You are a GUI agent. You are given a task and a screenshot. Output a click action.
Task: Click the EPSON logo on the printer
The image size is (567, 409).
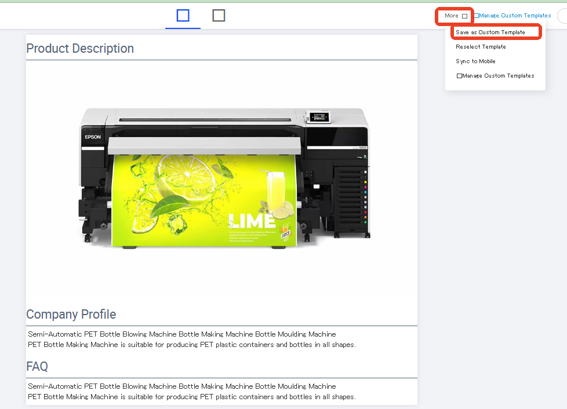click(93, 137)
